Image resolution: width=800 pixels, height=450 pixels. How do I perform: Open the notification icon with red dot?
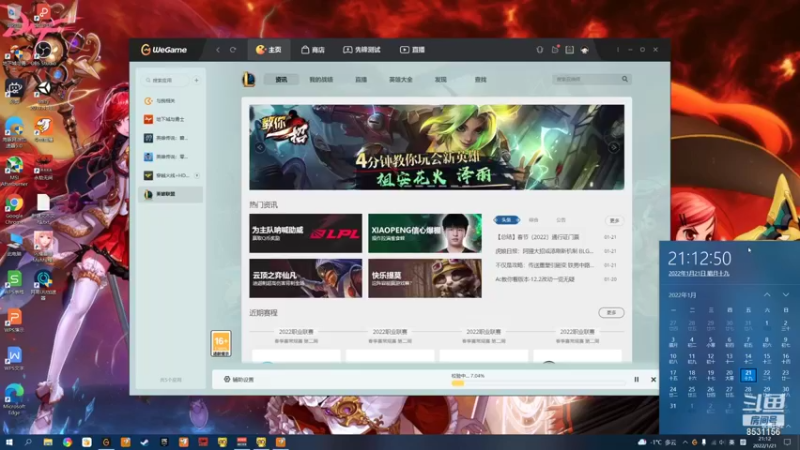point(555,49)
